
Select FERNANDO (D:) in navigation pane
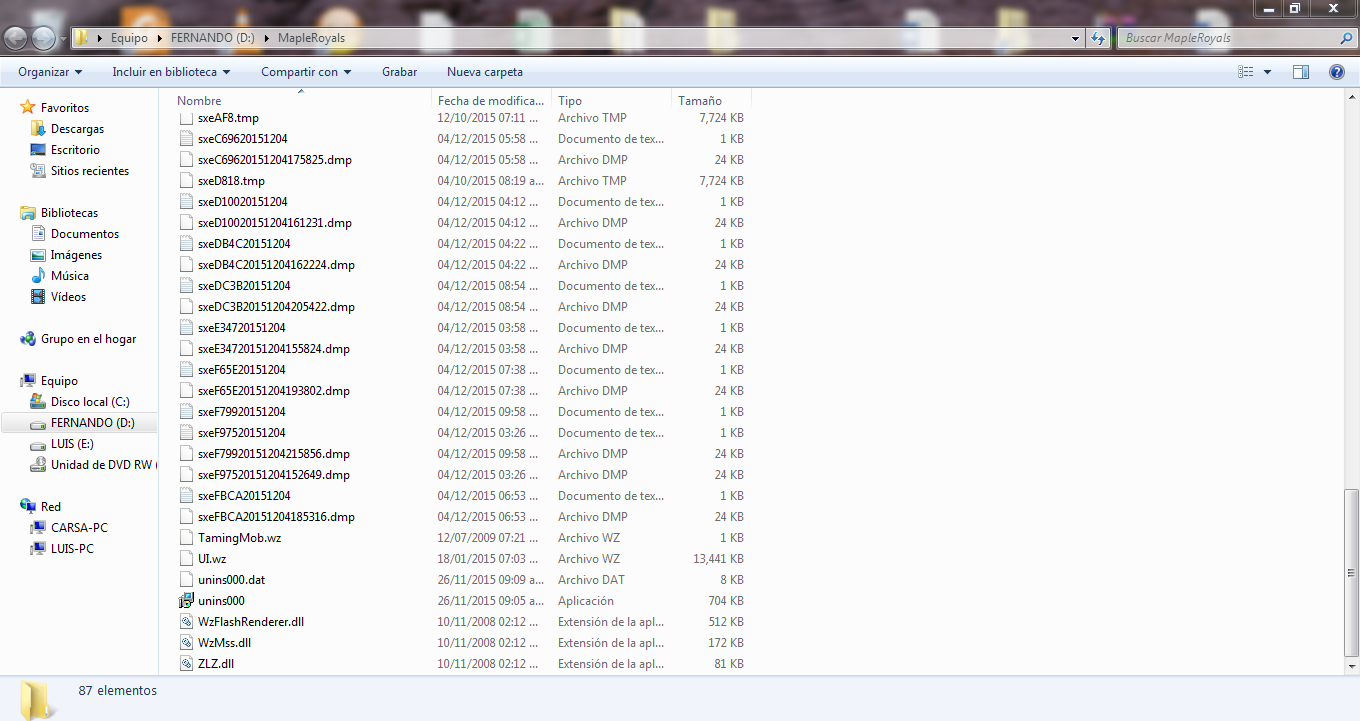click(x=92, y=423)
